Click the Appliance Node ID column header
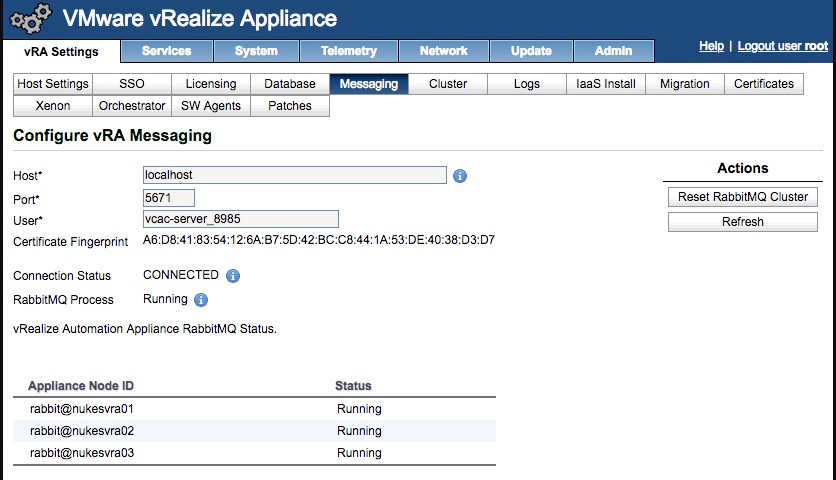This screenshot has height=480, width=836. click(81, 386)
